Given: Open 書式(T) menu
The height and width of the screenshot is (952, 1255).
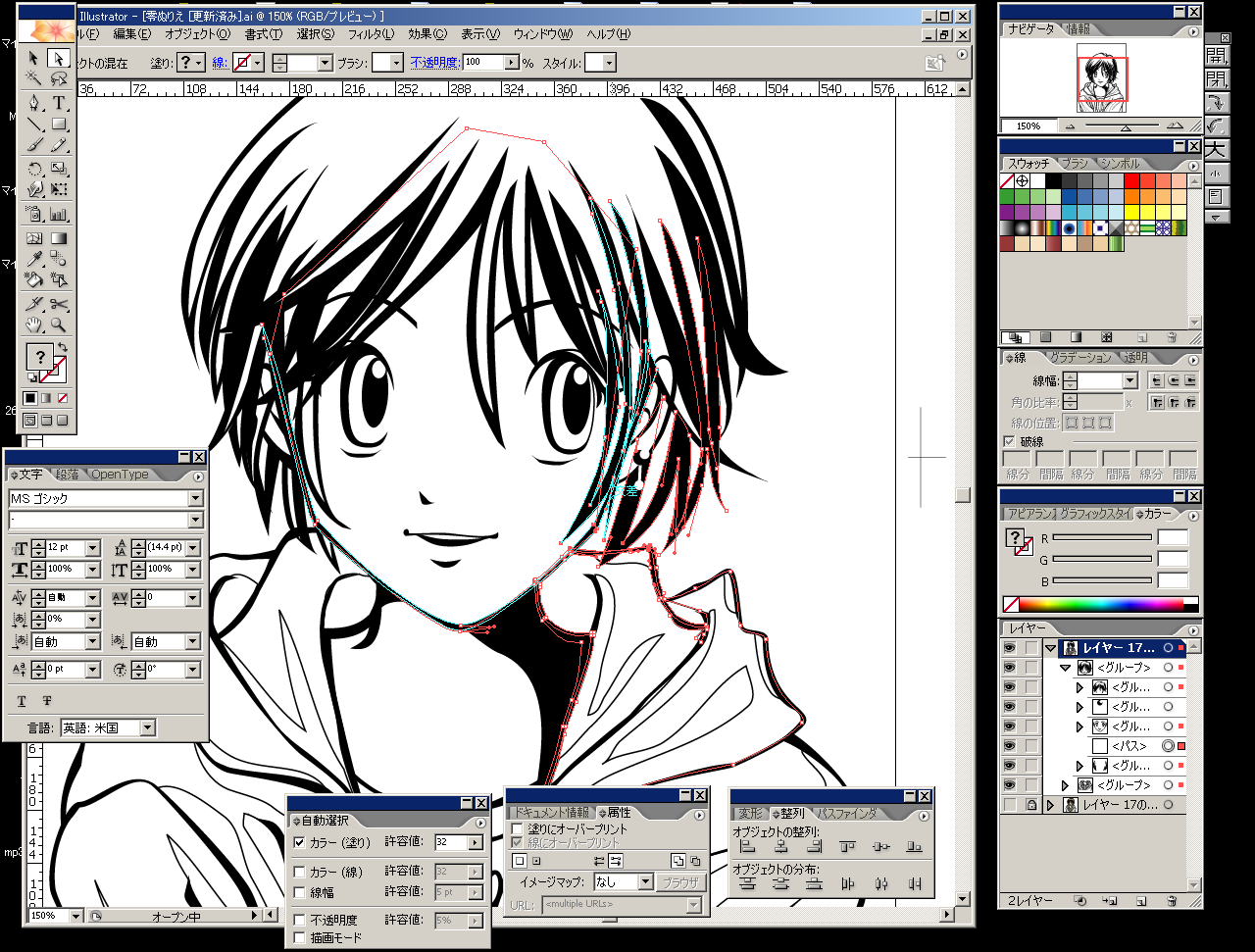Looking at the screenshot, I should click(264, 34).
